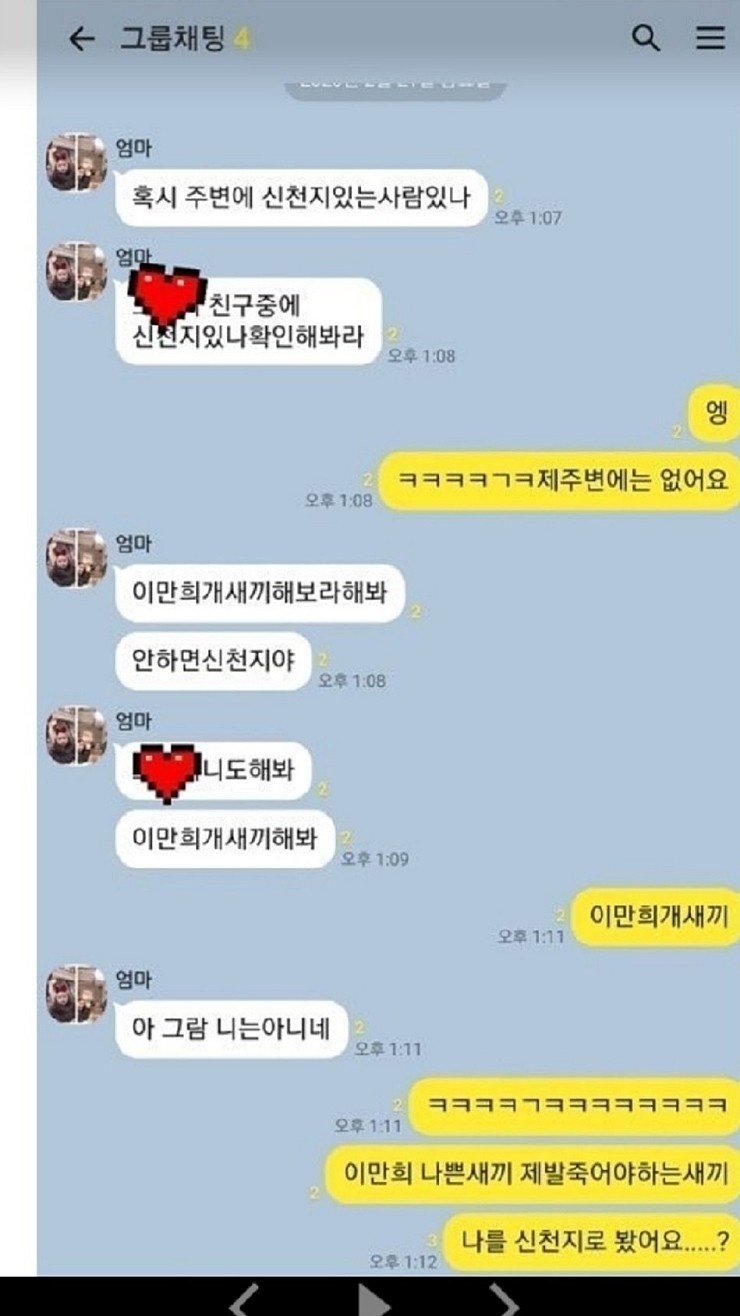Select the yellow 엥 message bubble
The image size is (740, 1316).
[x=715, y=412]
